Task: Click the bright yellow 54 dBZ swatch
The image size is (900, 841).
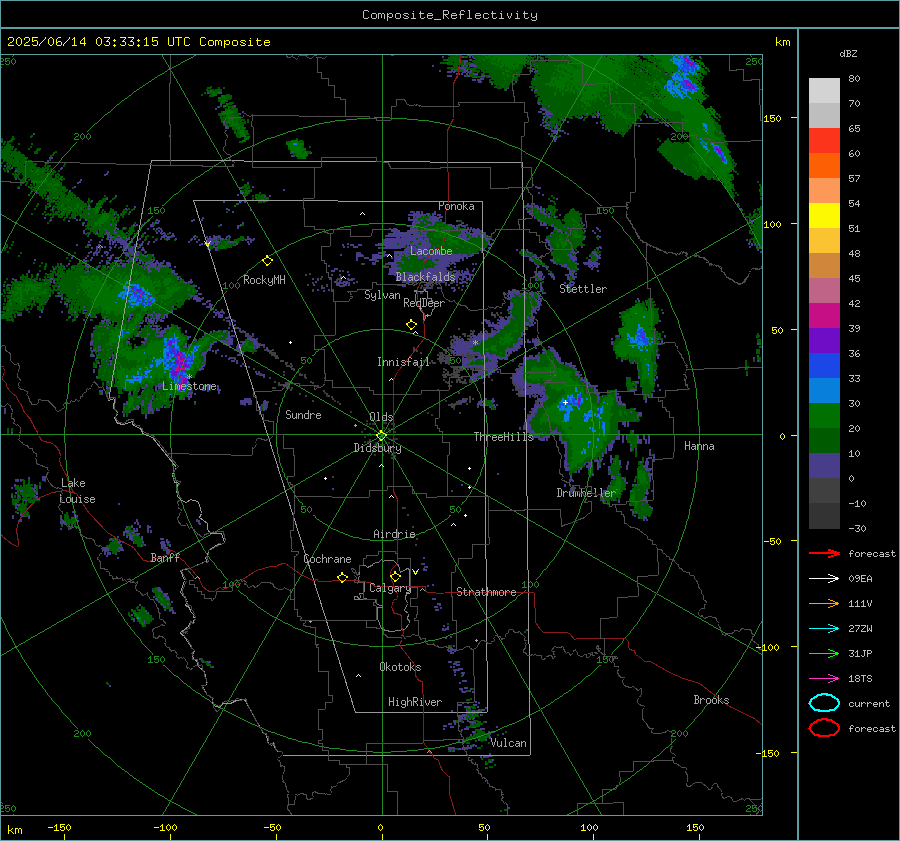Action: pos(824,216)
